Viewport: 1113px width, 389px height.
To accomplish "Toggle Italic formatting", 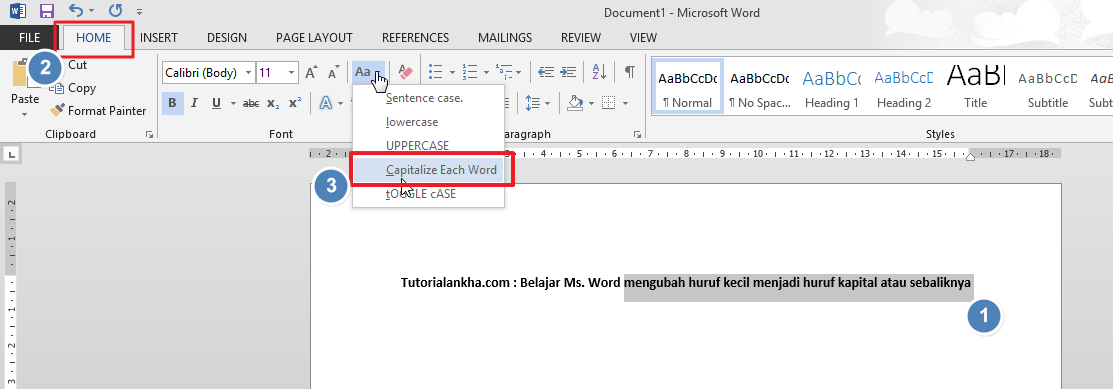I will pos(194,103).
